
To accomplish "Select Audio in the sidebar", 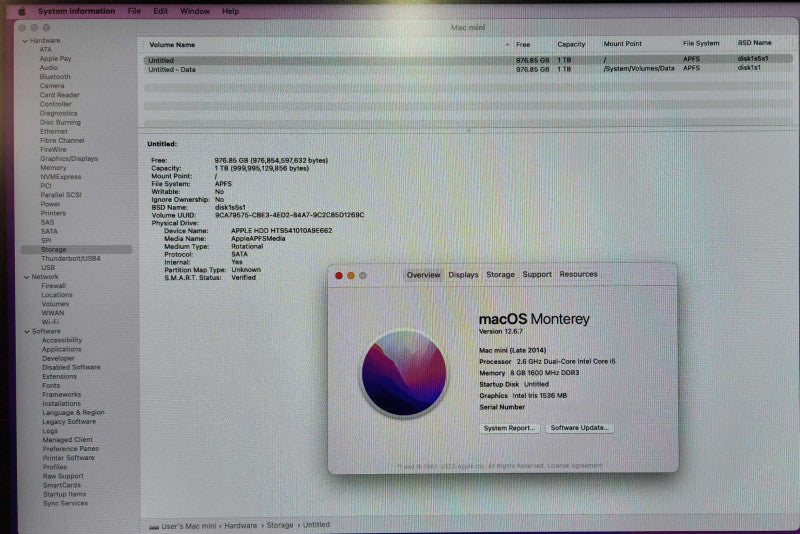I will 48,68.
